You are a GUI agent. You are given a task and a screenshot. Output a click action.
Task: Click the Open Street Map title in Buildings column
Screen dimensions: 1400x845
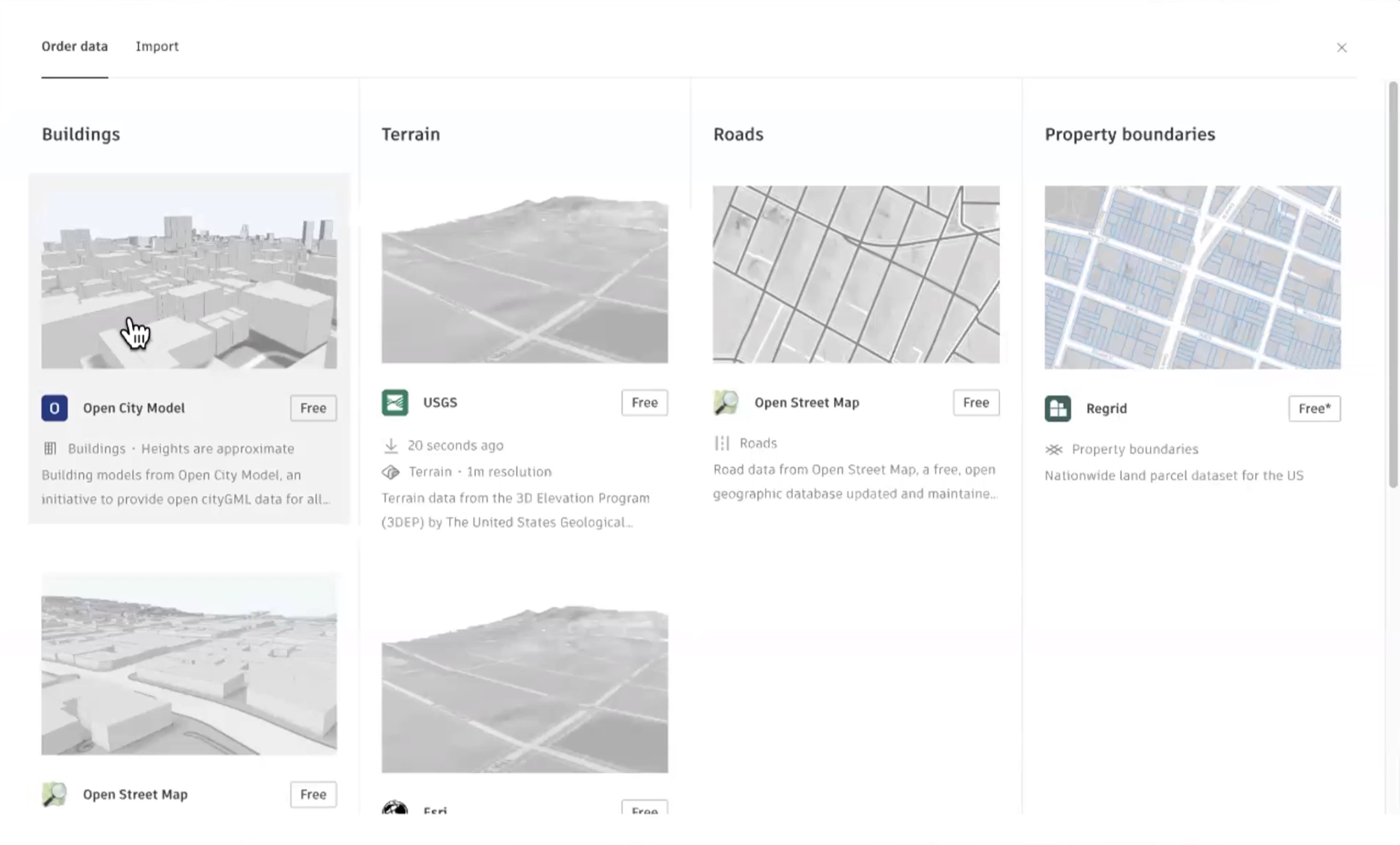[135, 795]
